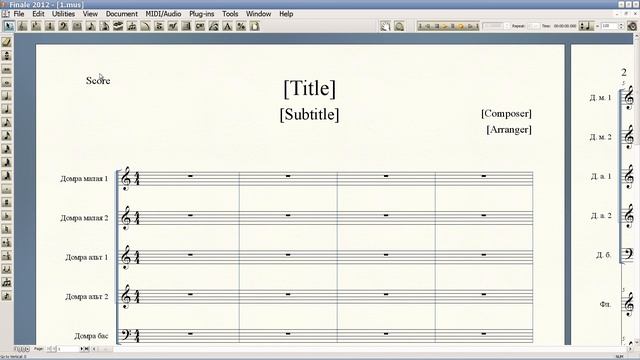Open playback settings speaker icon
Viewport: 640px width, 360px height.
[x=632, y=26]
